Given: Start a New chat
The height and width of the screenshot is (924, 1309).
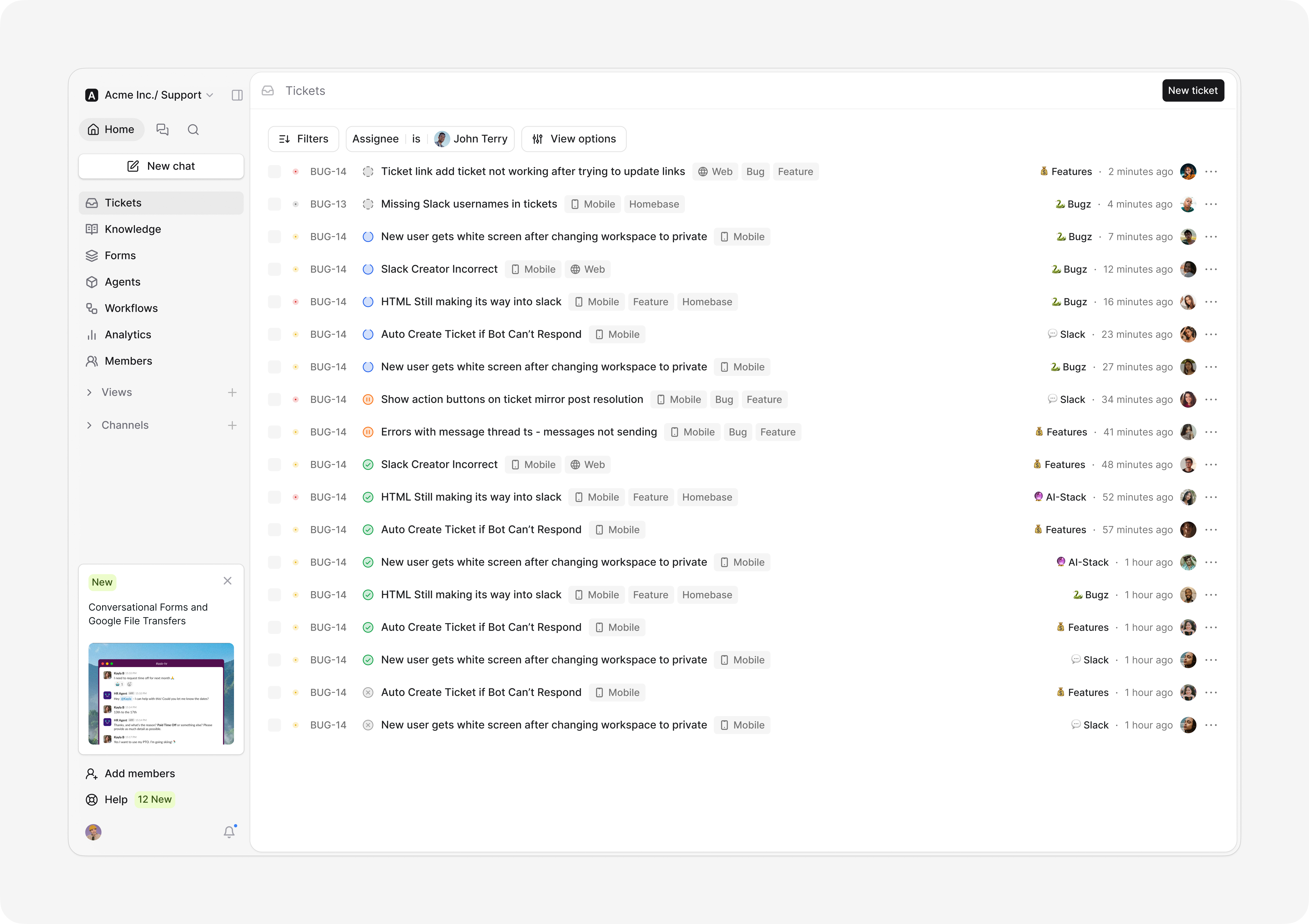Looking at the screenshot, I should point(161,167).
